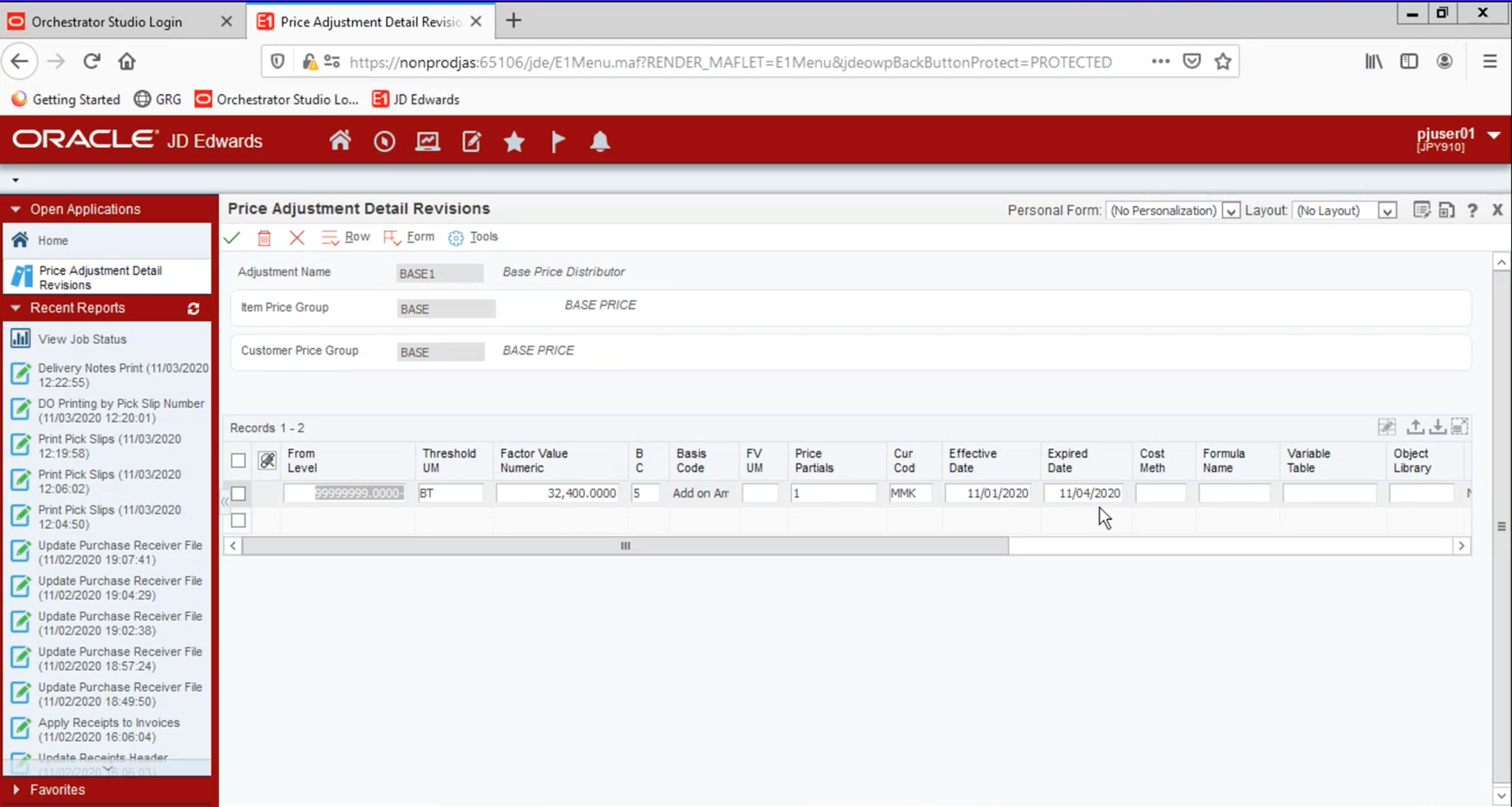Check the first grid row checkbox

pyautogui.click(x=238, y=494)
